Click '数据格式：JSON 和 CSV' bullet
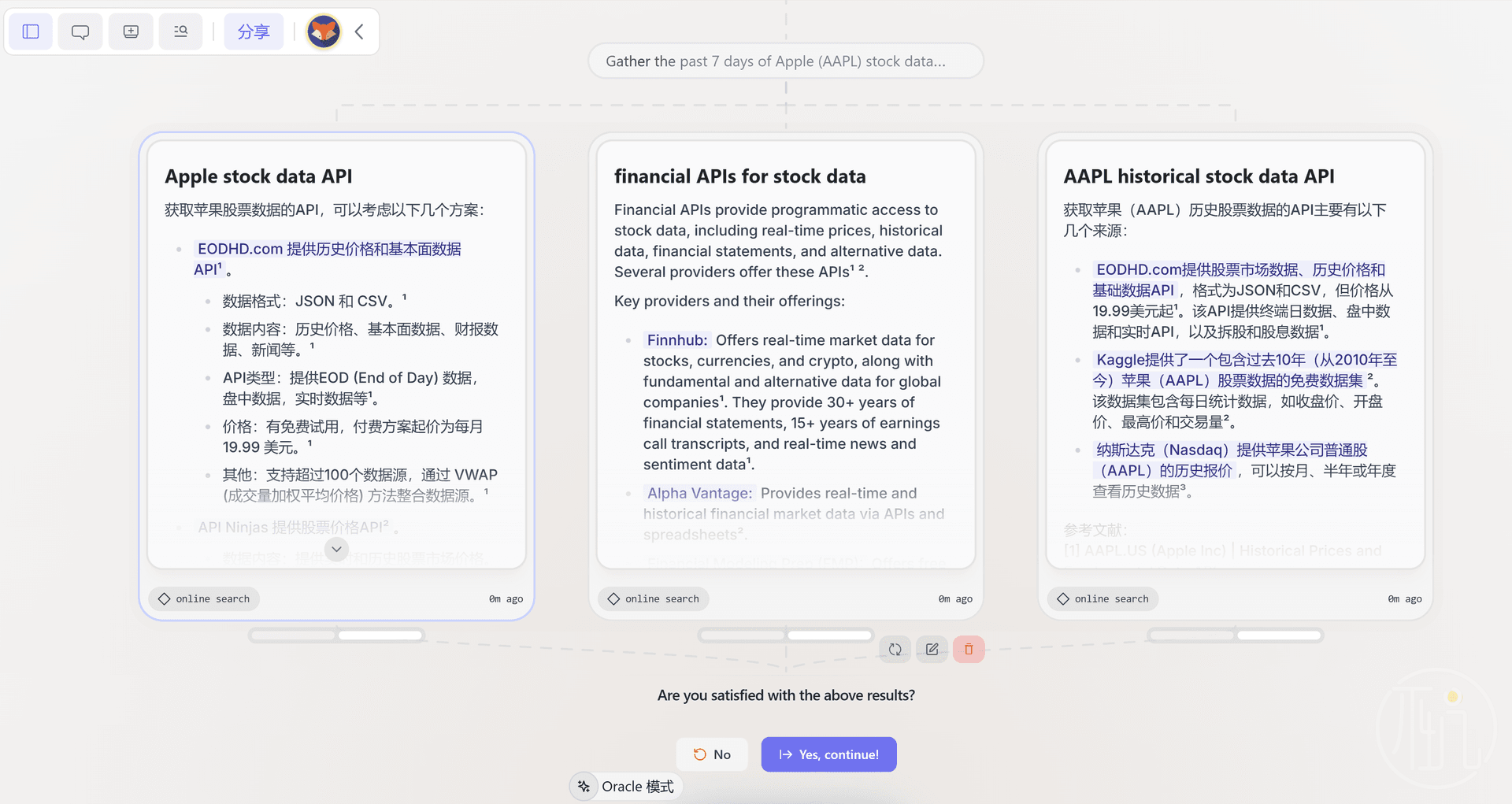This screenshot has height=804, width=1512. [x=315, y=301]
